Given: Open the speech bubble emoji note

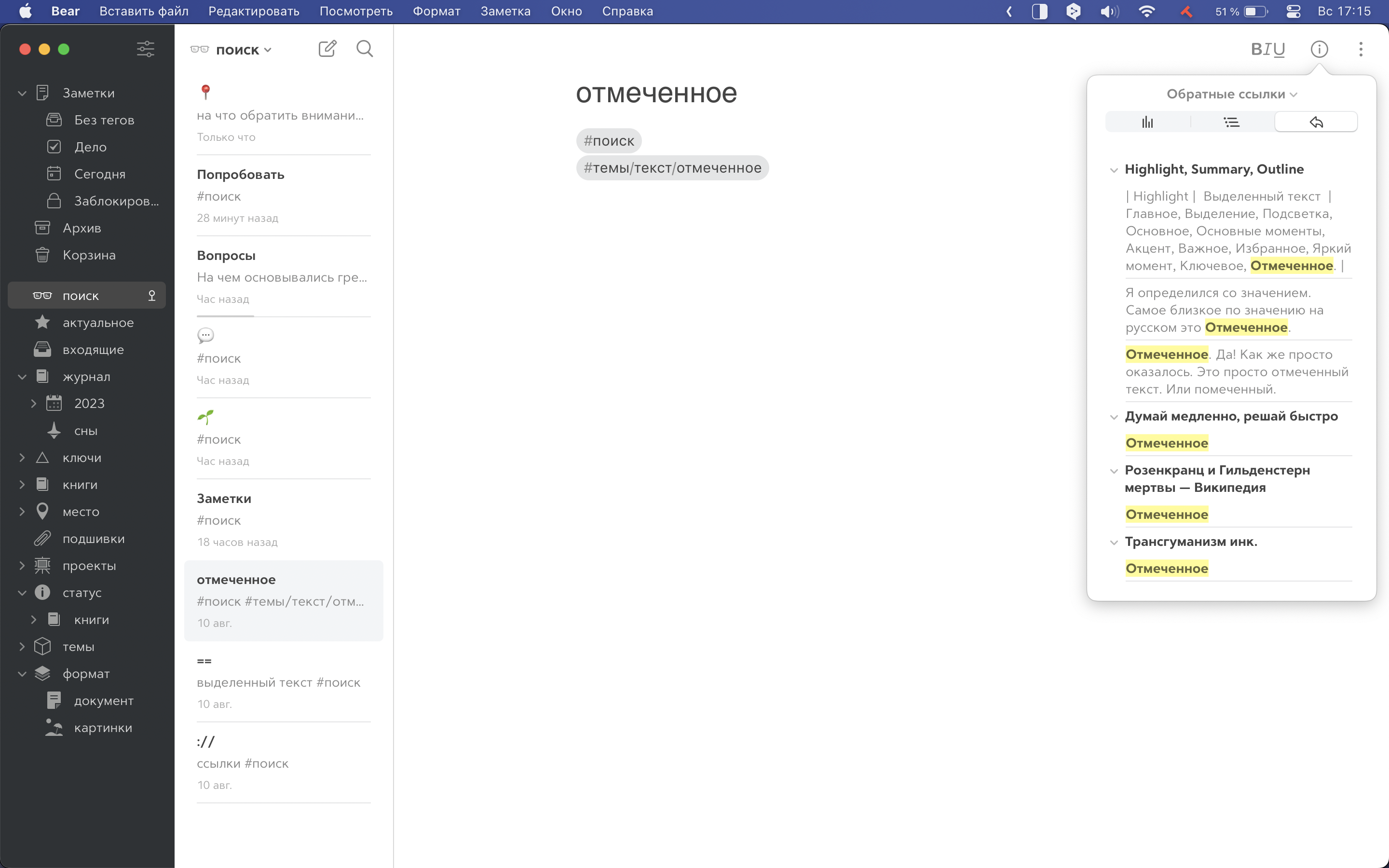Looking at the screenshot, I should pyautogui.click(x=284, y=357).
